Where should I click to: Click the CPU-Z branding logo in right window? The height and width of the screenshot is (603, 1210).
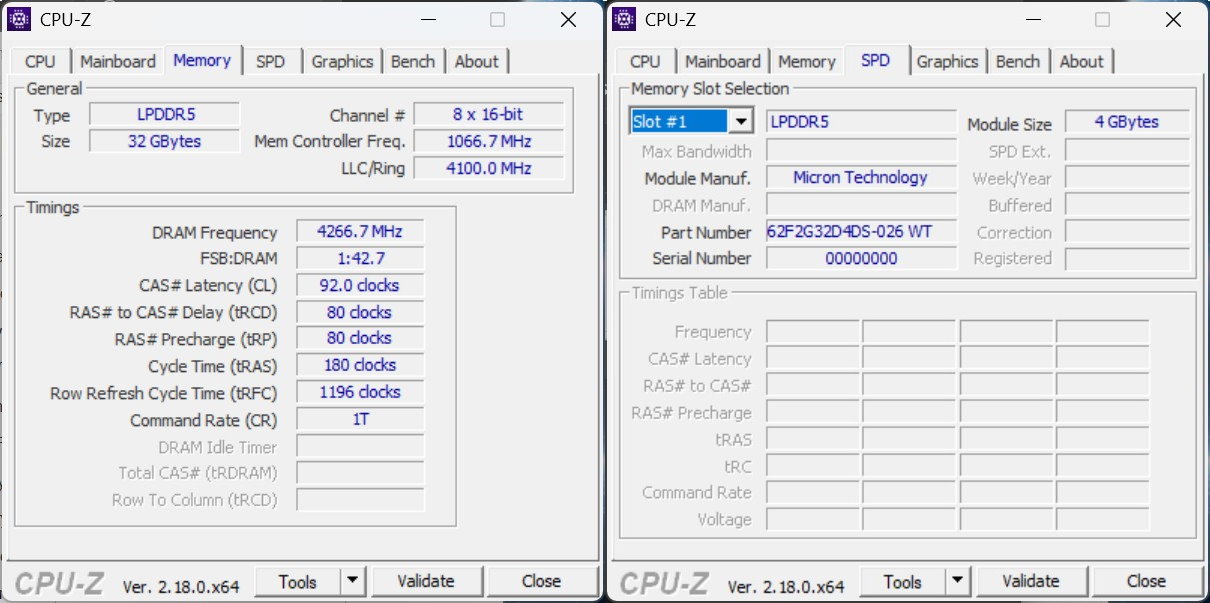[x=663, y=580]
